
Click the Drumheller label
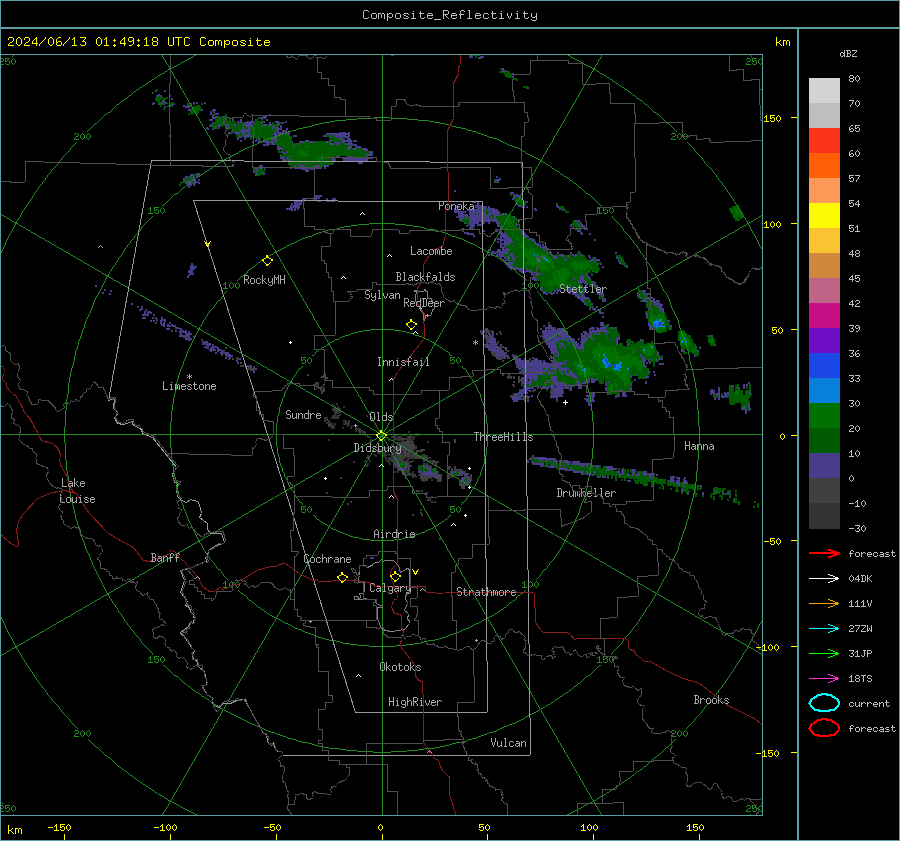pyautogui.click(x=586, y=493)
